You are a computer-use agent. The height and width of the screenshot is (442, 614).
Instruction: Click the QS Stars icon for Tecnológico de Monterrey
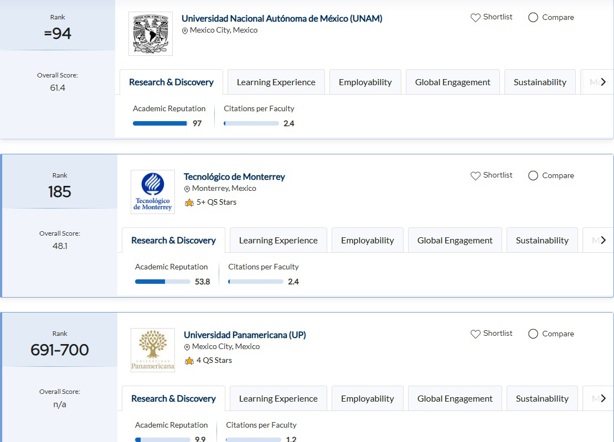[189, 202]
